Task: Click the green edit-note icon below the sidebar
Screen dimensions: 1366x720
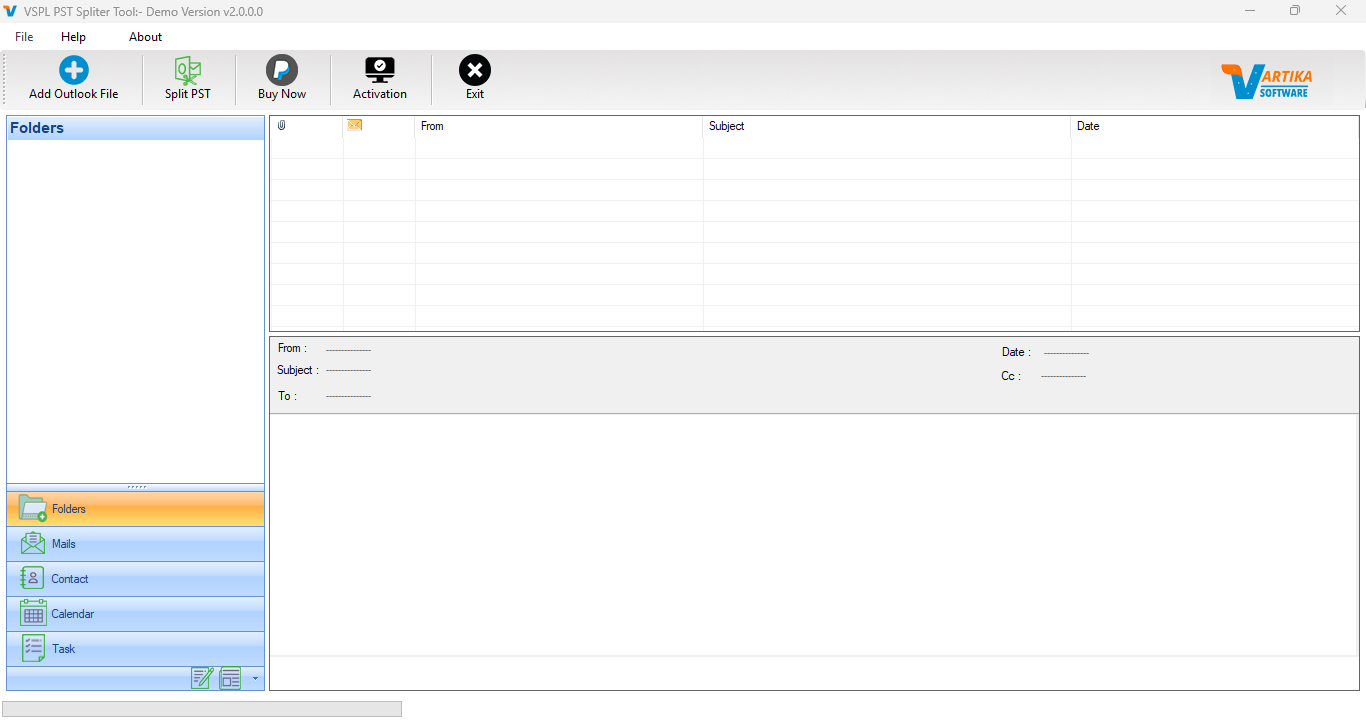Action: 203,678
